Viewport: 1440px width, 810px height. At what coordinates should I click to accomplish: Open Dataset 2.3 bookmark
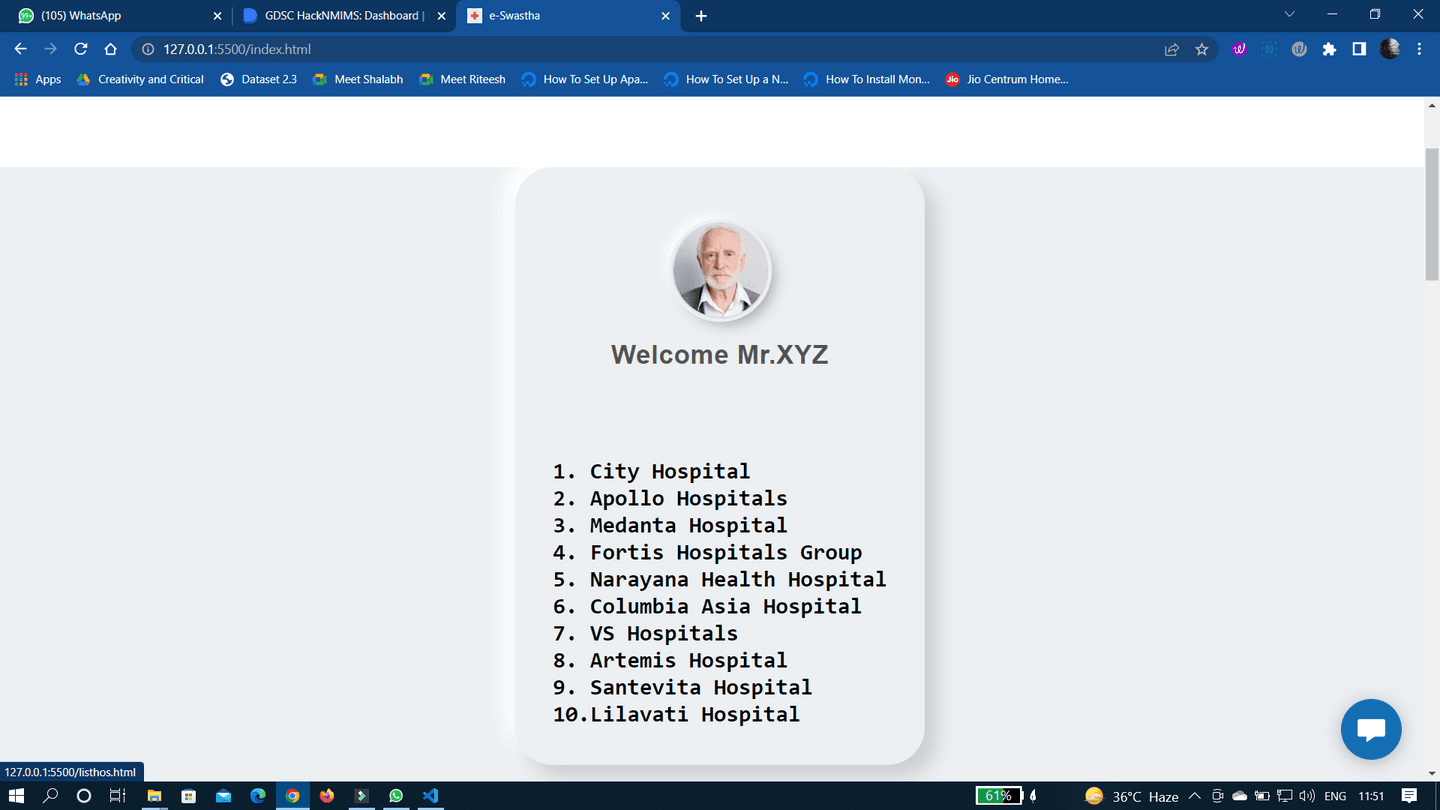click(x=259, y=79)
